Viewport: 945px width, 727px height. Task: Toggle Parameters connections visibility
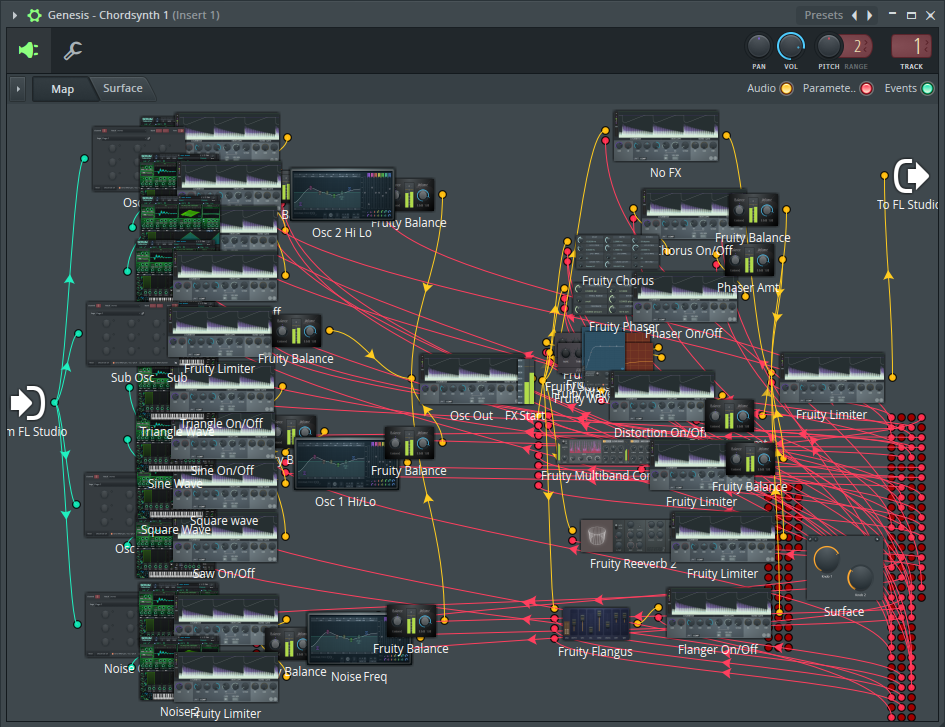[x=867, y=89]
